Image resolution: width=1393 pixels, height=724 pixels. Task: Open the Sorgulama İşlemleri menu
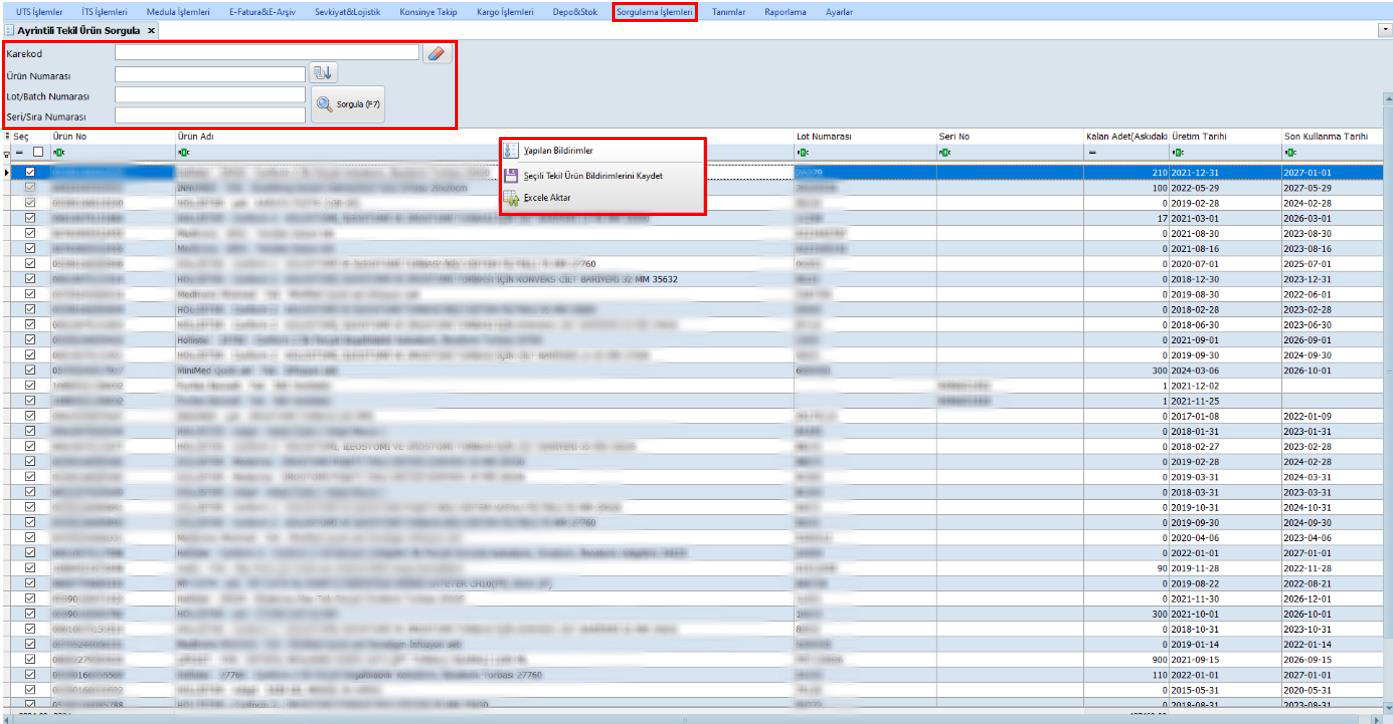click(x=655, y=11)
